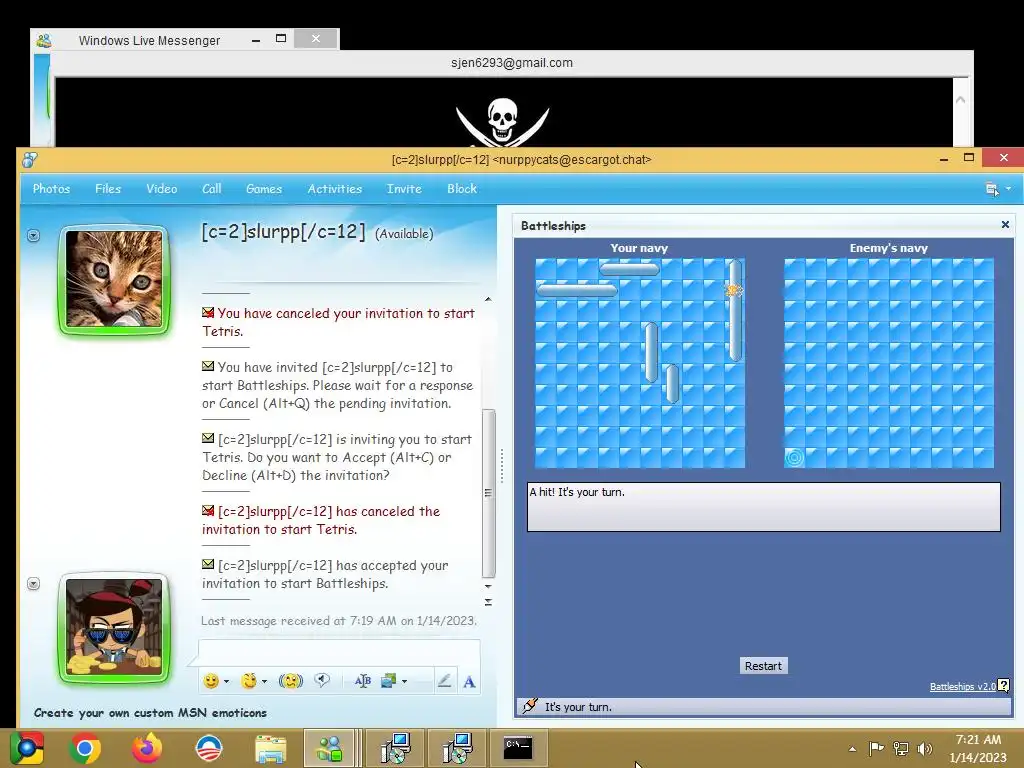Click the rocket icon in Battleships status bar

click(530, 706)
